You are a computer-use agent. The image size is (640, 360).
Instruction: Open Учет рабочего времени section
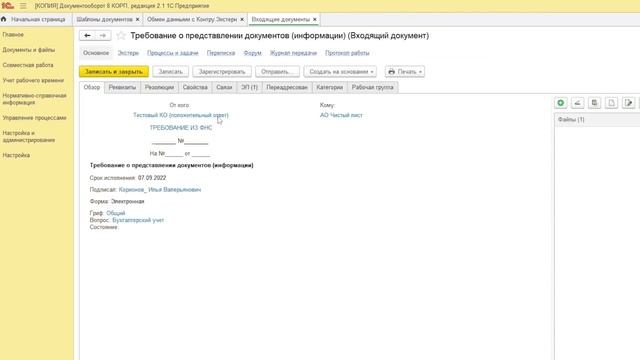pos(33,80)
